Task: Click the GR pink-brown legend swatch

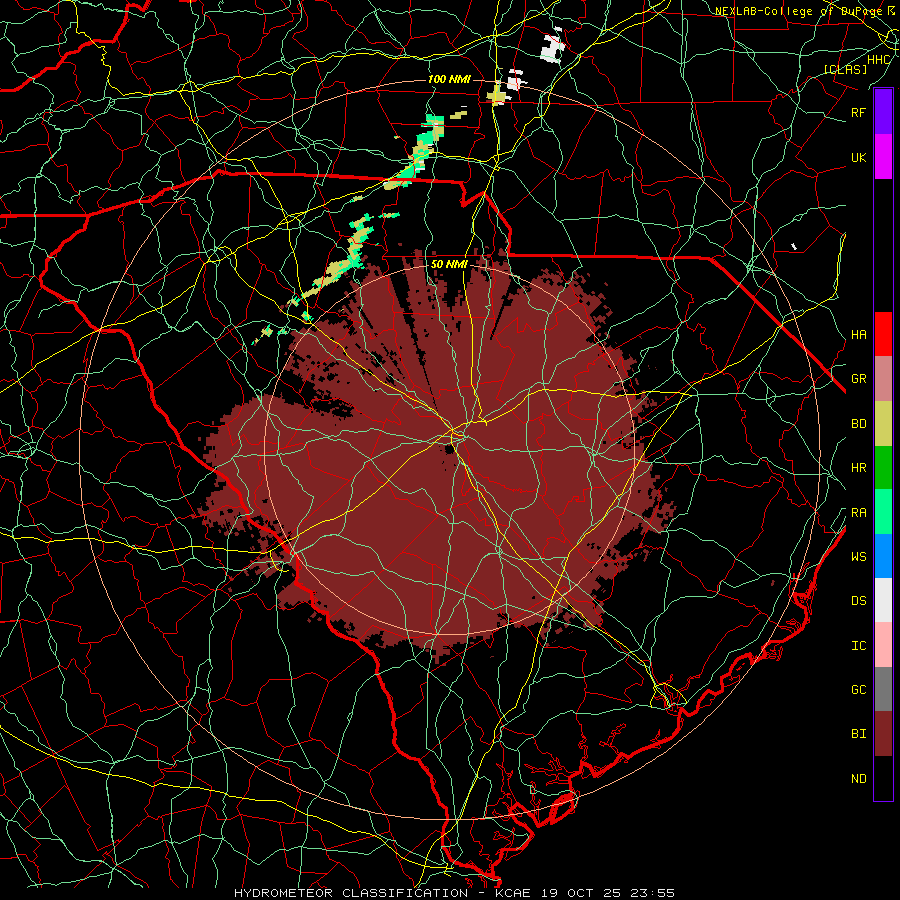Action: pos(883,379)
